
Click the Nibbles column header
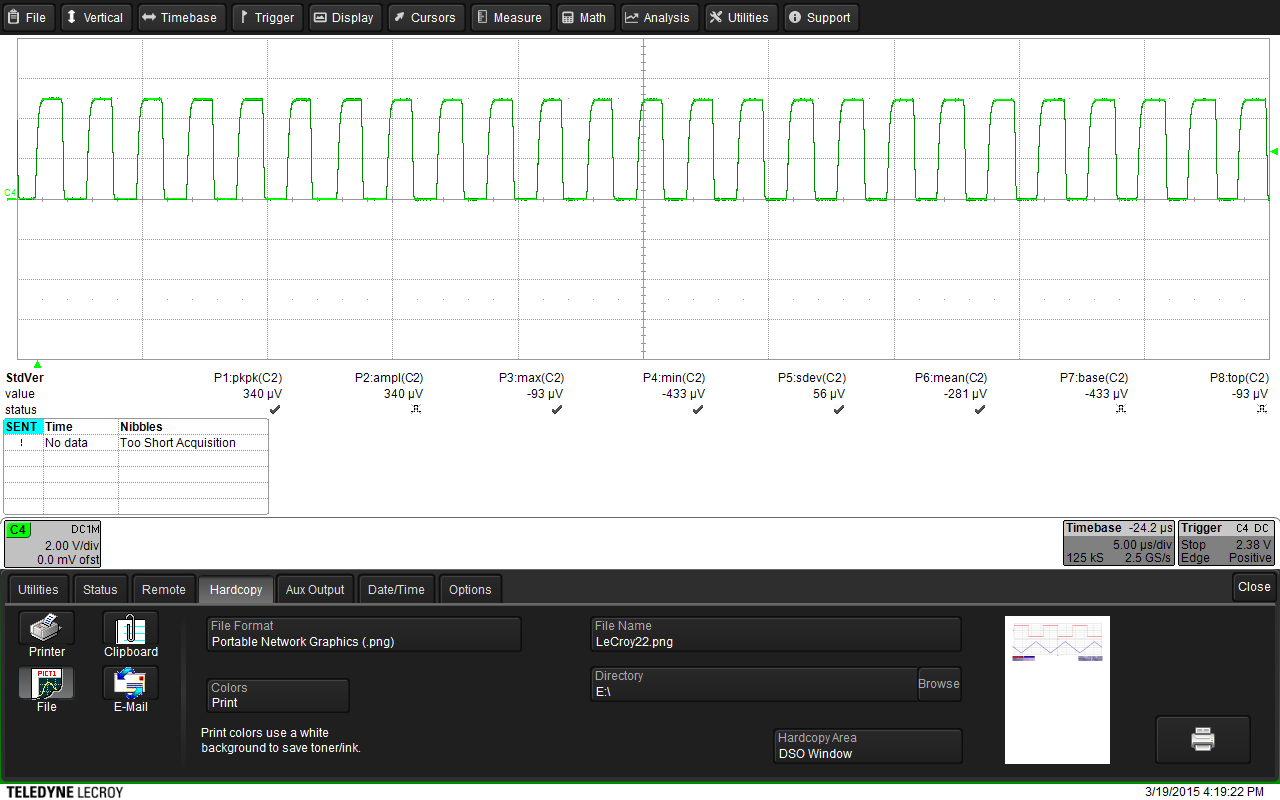pyautogui.click(x=193, y=427)
